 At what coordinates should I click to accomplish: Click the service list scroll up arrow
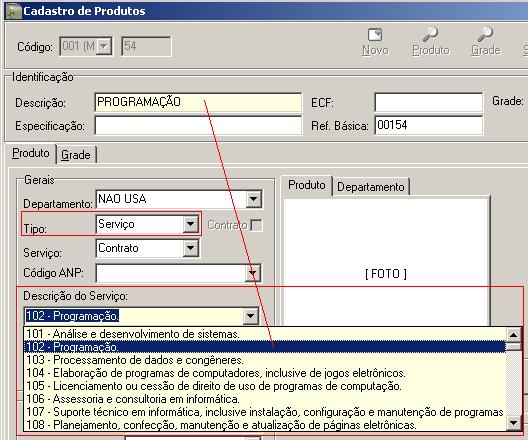(514, 335)
